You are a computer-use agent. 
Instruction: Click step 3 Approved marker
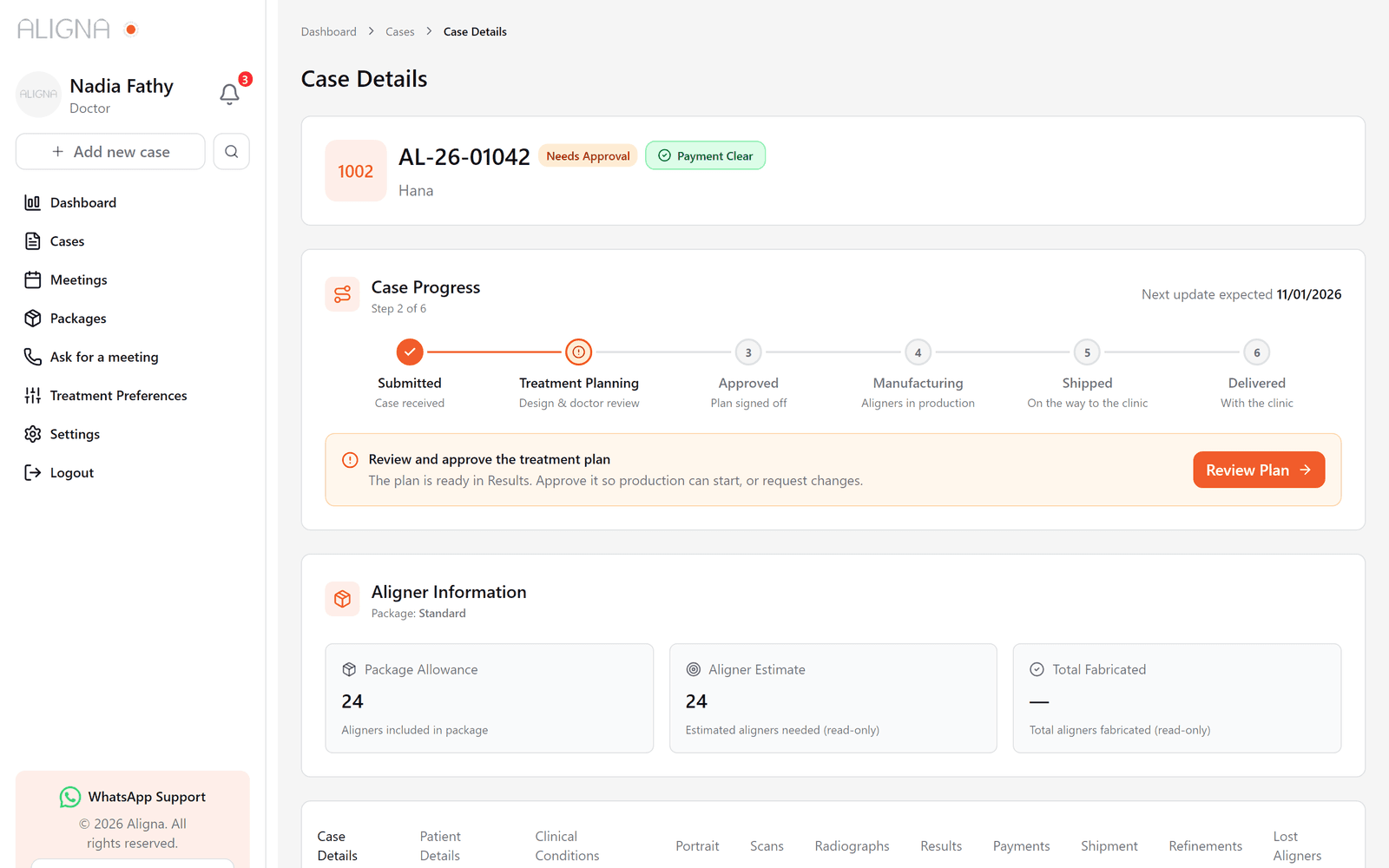[x=748, y=352]
